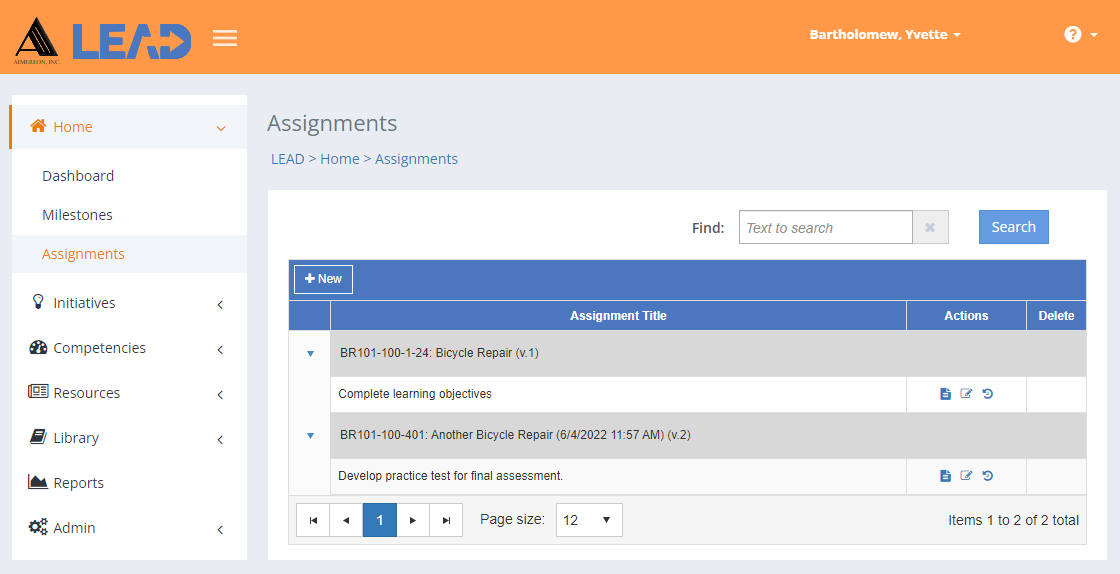Open history icon for Develop practice test

pos(988,475)
